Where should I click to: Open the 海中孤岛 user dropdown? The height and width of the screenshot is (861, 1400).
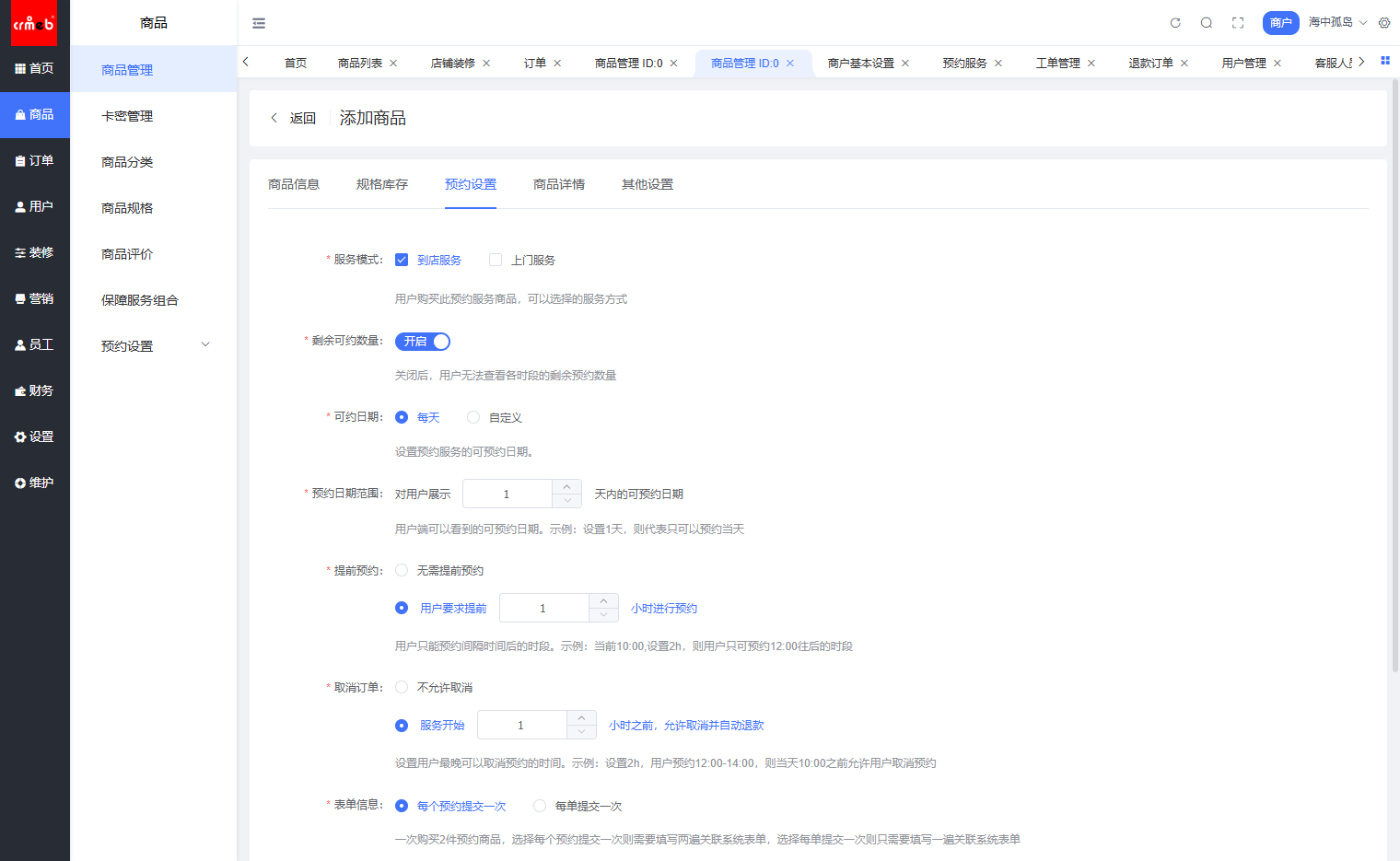pyautogui.click(x=1337, y=23)
